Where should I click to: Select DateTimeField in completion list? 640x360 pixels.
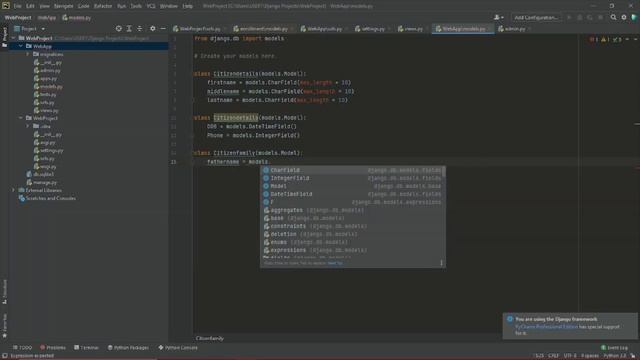[x=352, y=194]
